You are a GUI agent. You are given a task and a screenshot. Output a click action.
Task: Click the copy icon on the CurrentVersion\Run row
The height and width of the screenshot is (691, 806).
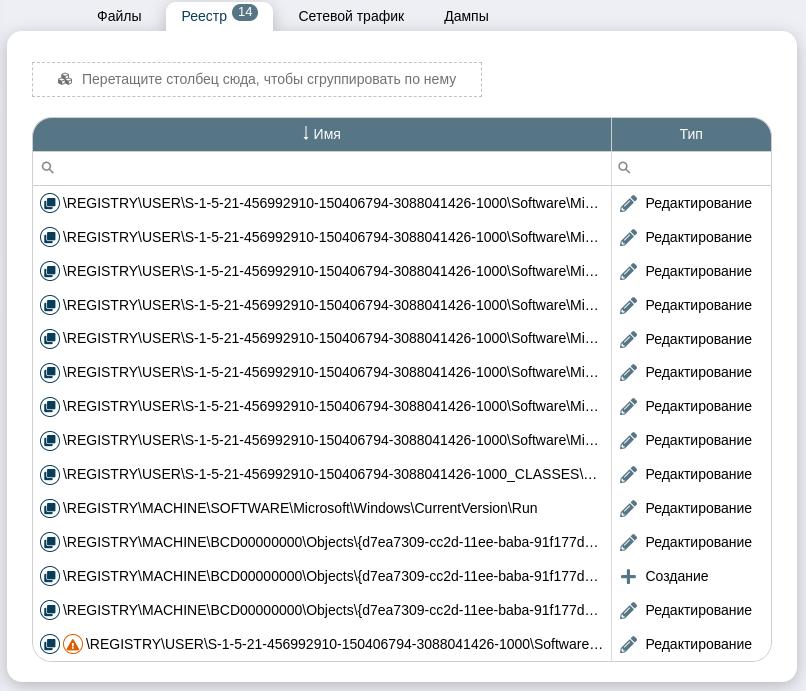click(x=49, y=508)
